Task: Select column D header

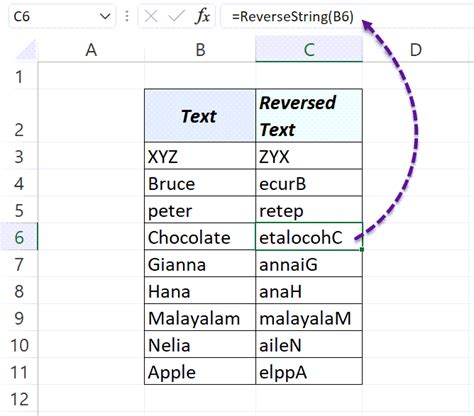Action: (416, 50)
